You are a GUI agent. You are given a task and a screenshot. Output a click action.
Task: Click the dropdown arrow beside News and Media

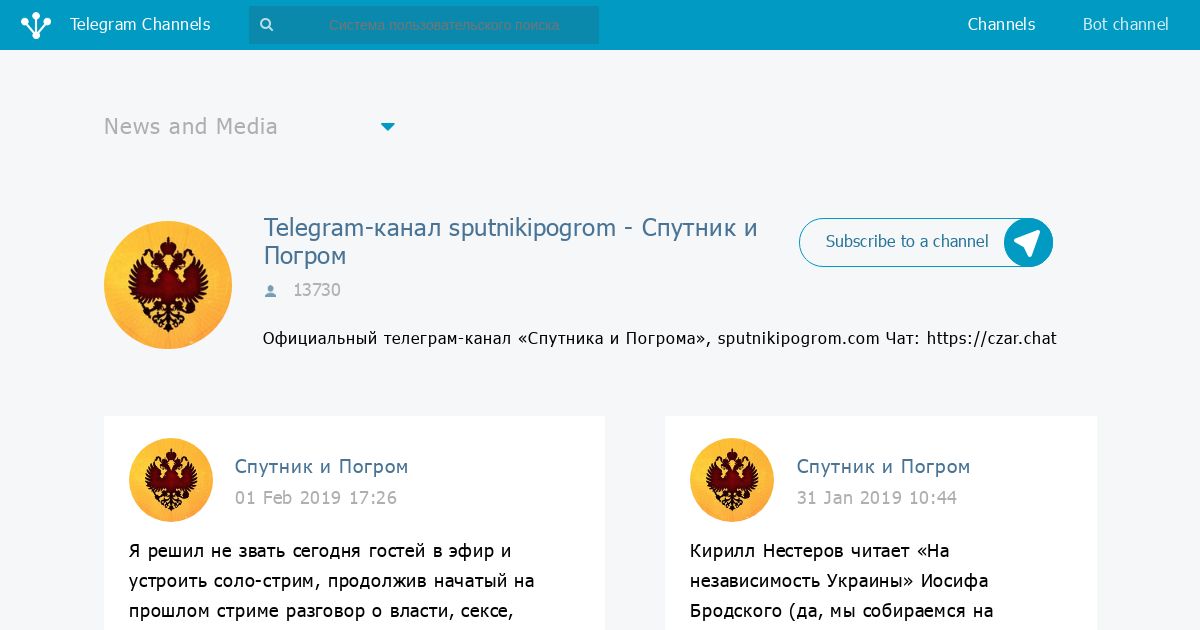coord(388,127)
